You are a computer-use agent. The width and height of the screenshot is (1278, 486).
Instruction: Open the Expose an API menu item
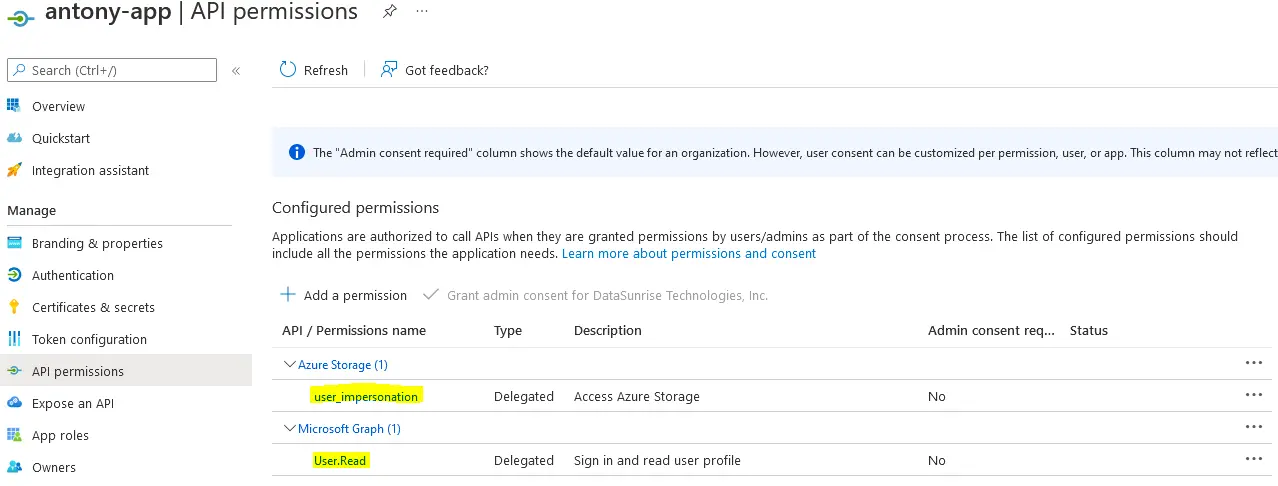pos(73,403)
